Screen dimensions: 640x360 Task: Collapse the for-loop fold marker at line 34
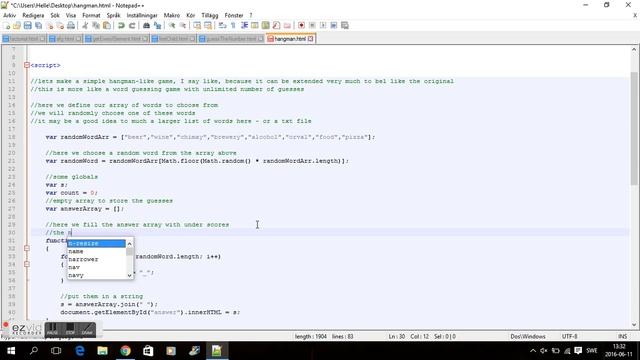tap(27, 264)
